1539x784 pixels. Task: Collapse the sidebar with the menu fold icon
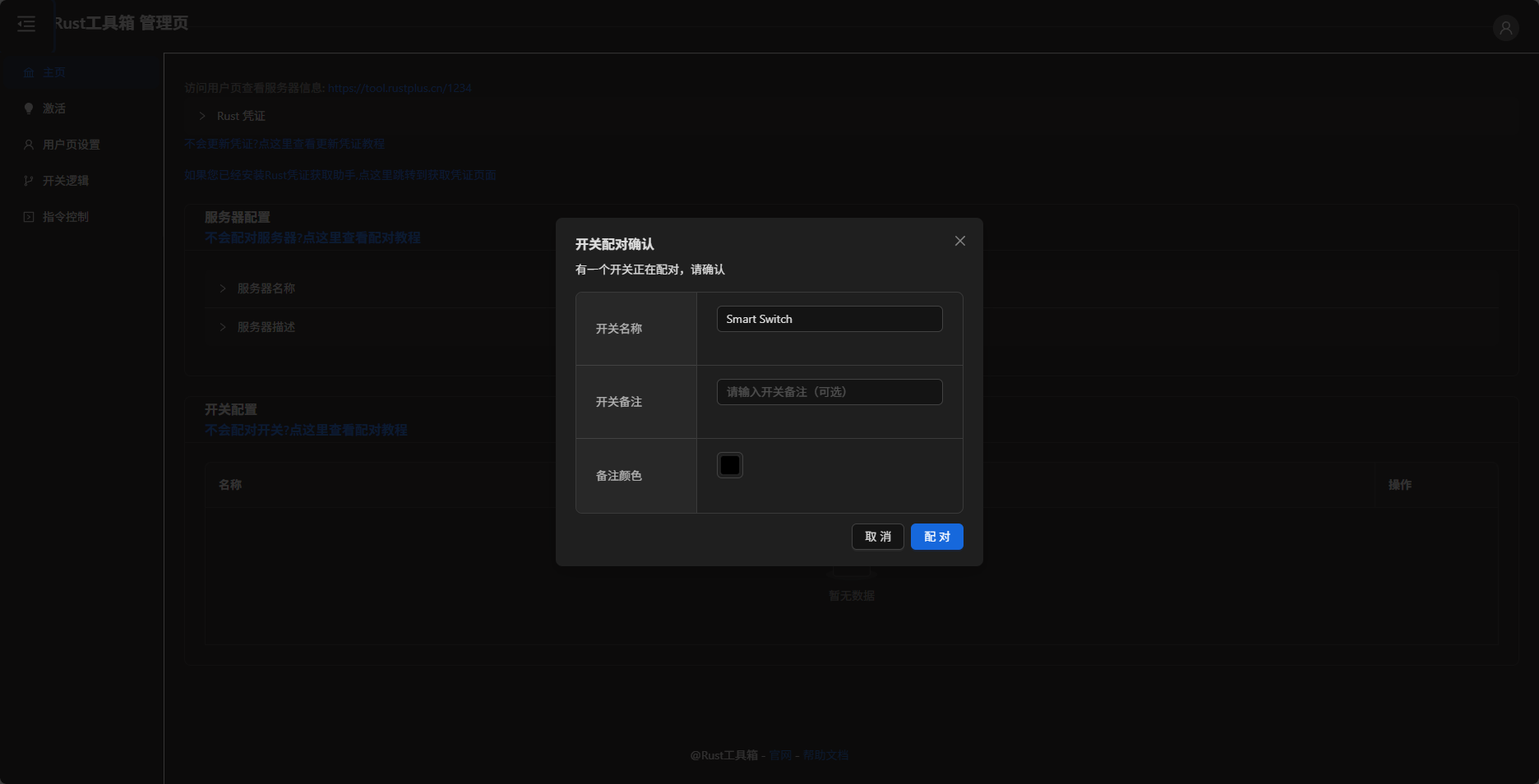(x=26, y=24)
